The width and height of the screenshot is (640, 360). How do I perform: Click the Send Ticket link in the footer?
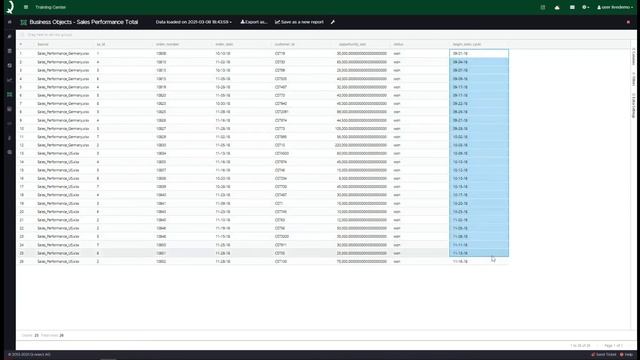604,355
